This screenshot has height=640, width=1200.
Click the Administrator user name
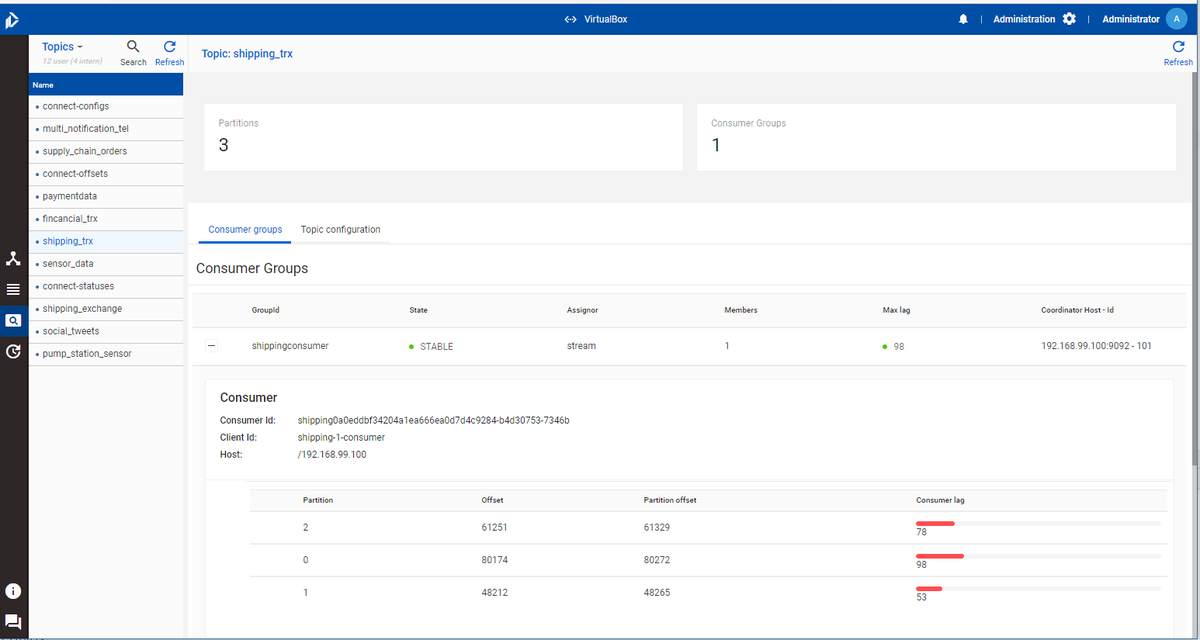(x=1131, y=19)
